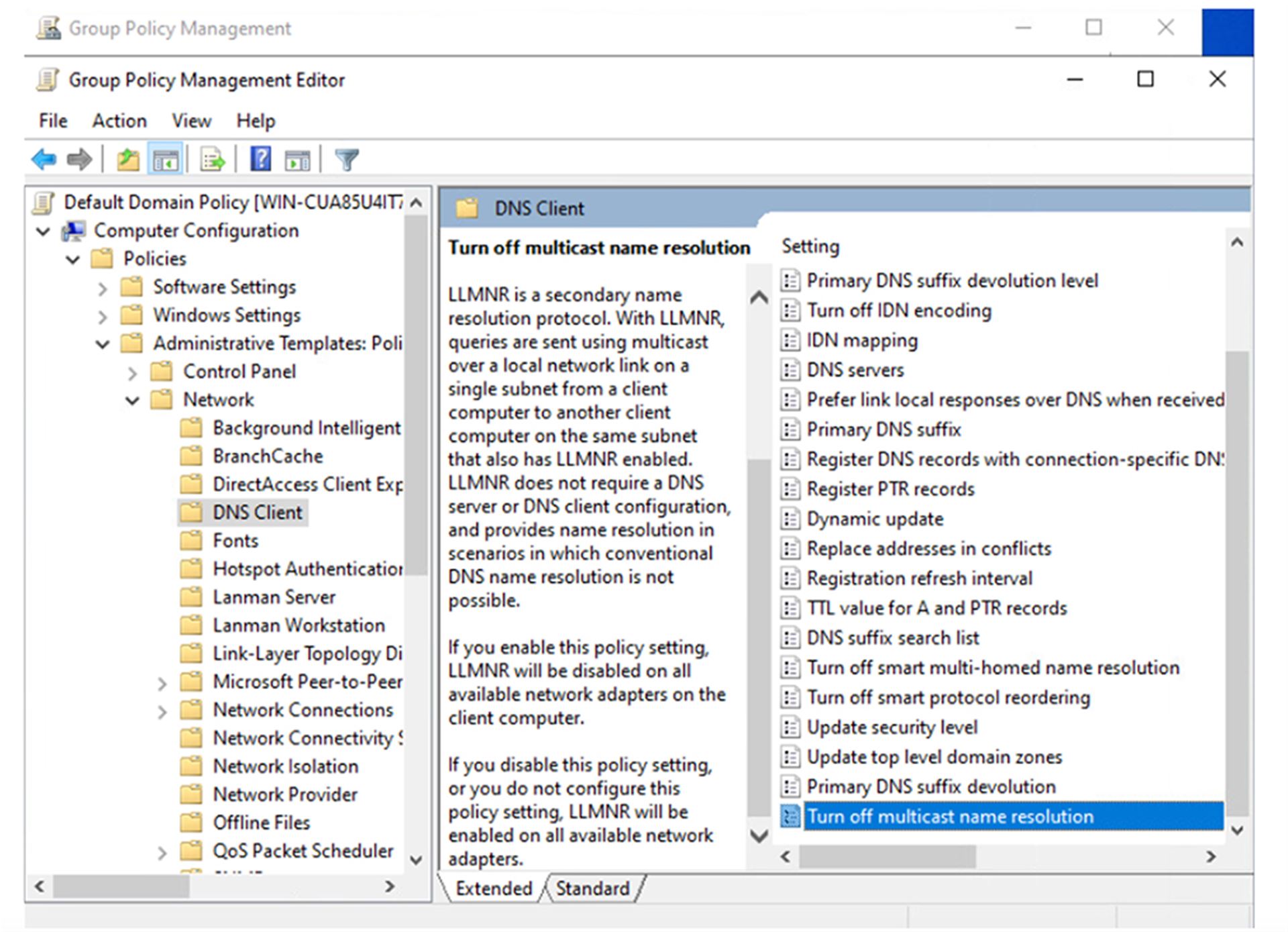Click the settings list horizontal scrollbar thumb
This screenshot has width=1288, height=932.
(x=887, y=857)
